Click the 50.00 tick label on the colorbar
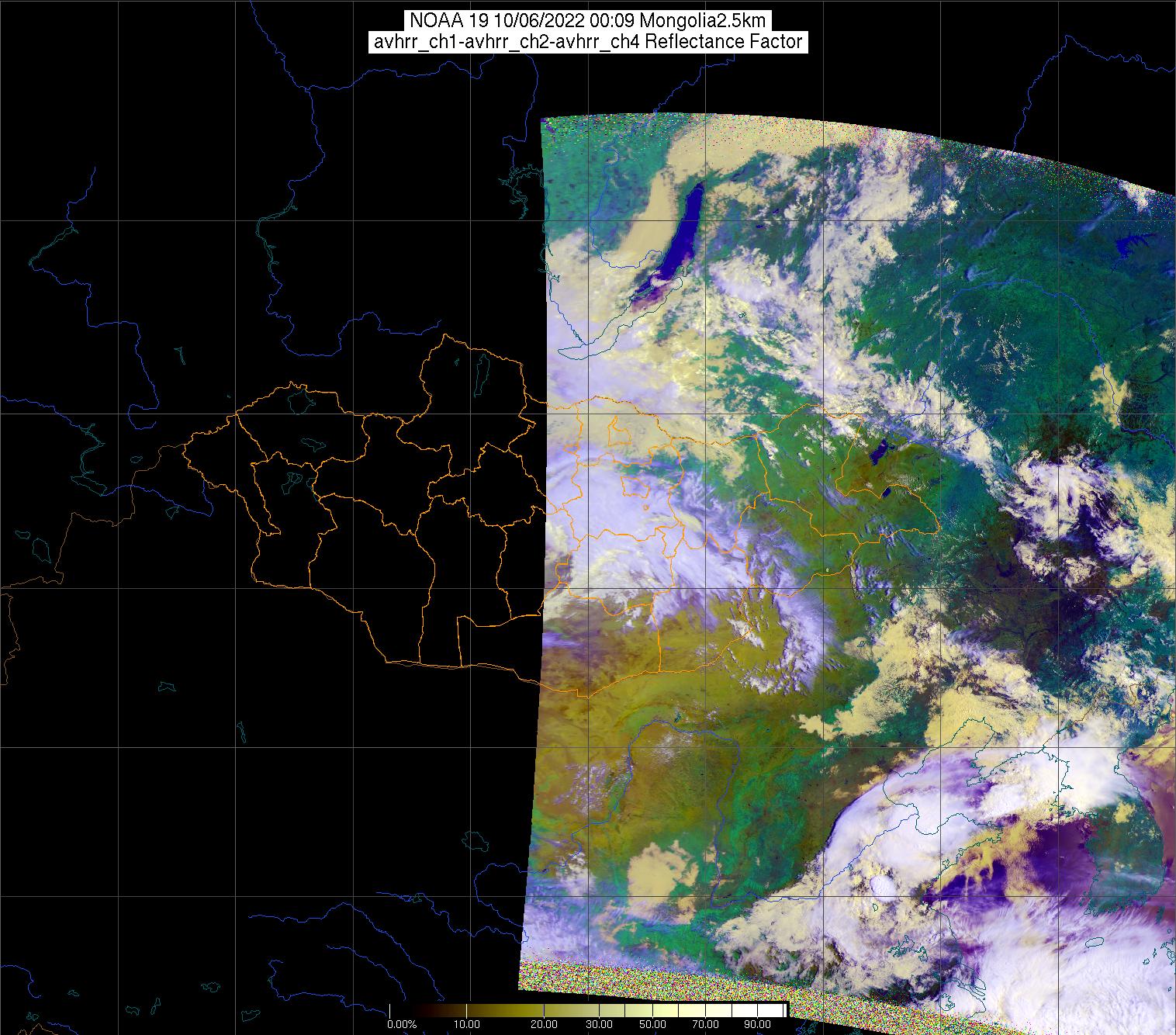Viewport: 1176px width, 1035px height. 652,1026
